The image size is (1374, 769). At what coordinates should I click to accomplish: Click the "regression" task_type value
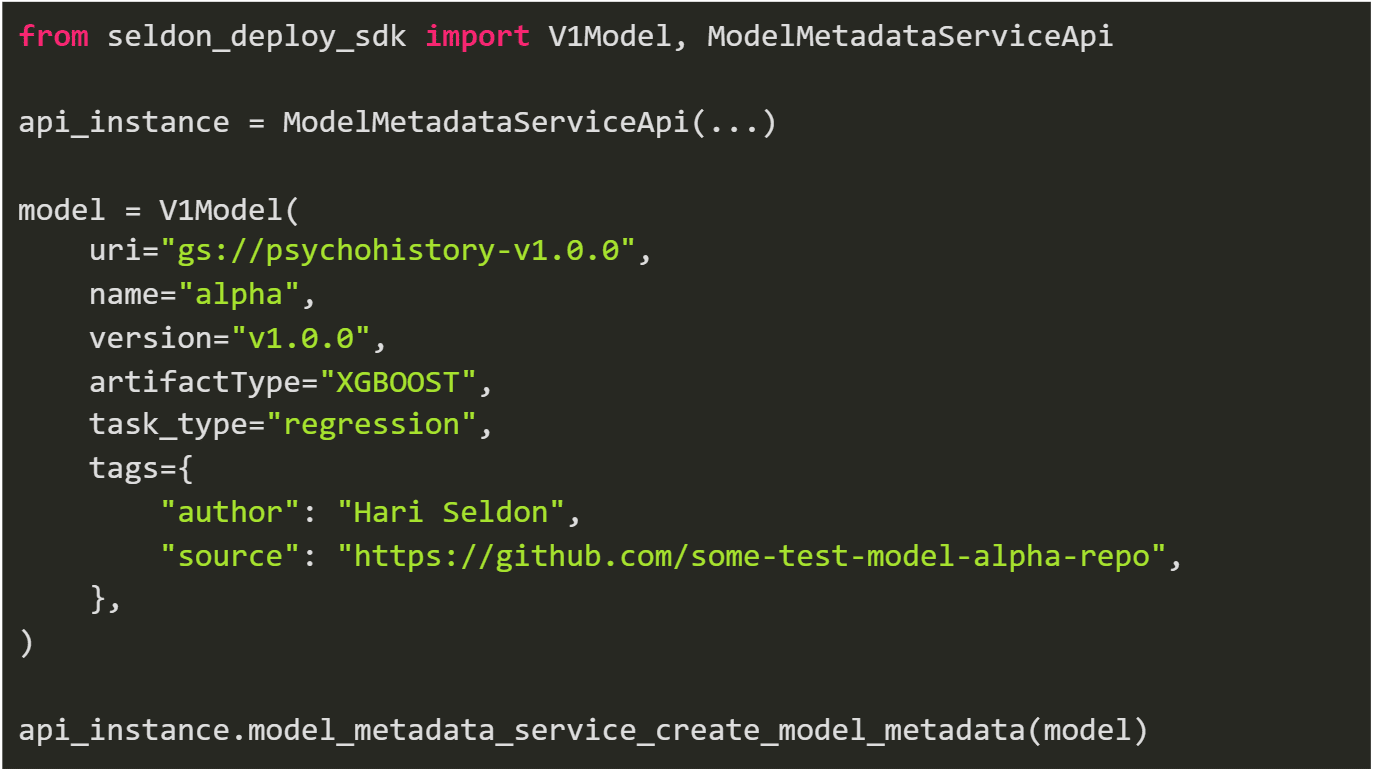371,424
